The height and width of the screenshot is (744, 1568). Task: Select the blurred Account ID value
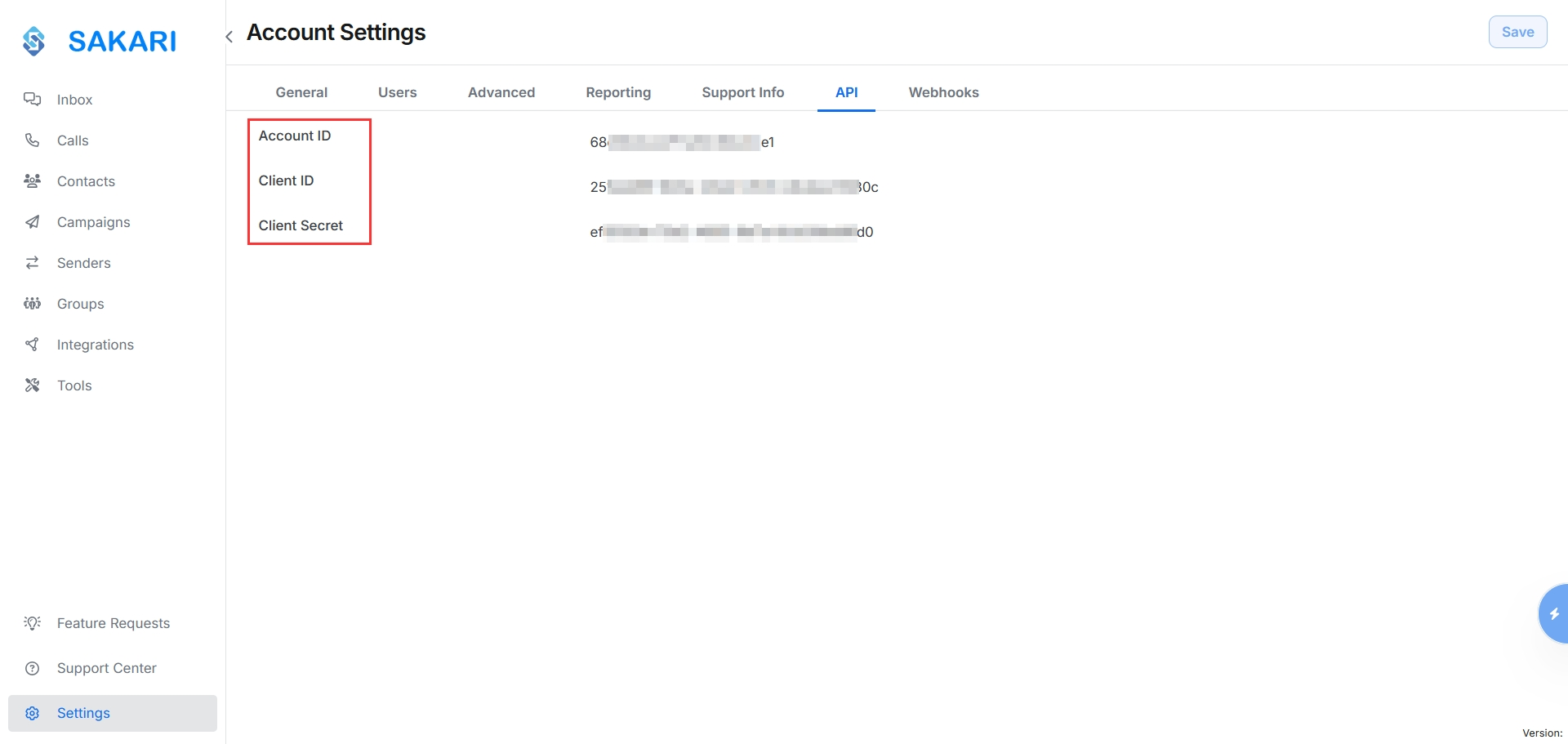click(x=682, y=142)
